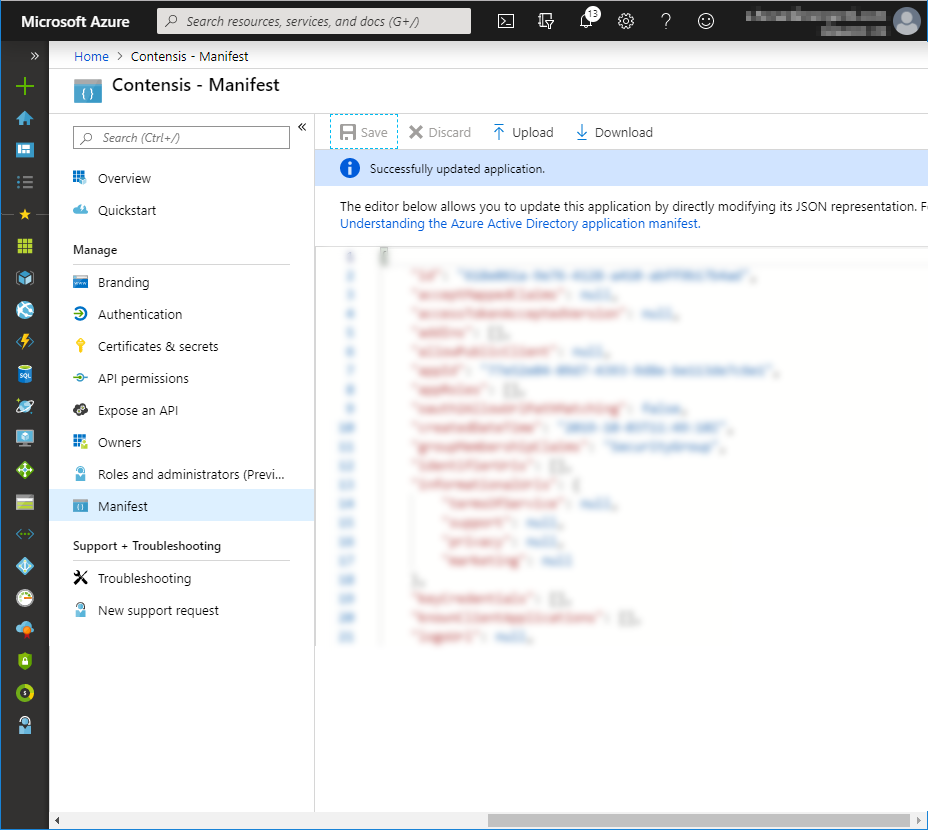Open the Feedback smiley icon
928x830 pixels.
[x=705, y=21]
